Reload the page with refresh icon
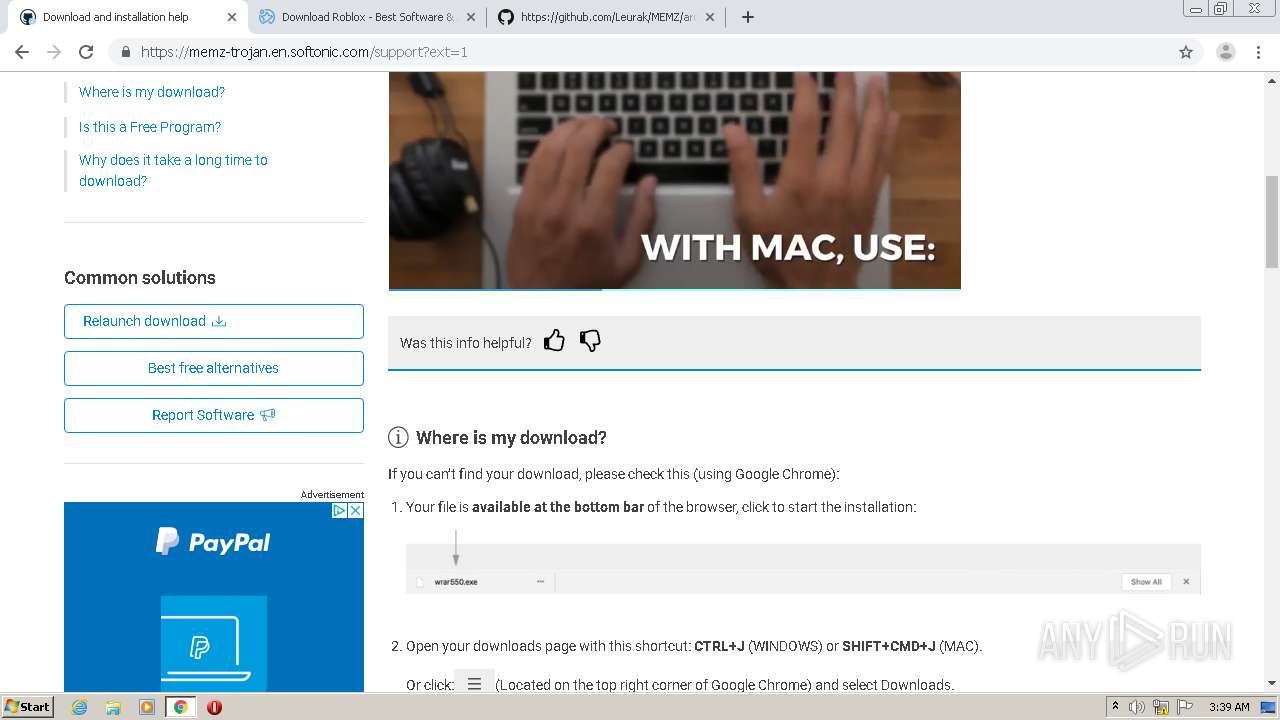This screenshot has height=720, width=1280. click(x=86, y=52)
